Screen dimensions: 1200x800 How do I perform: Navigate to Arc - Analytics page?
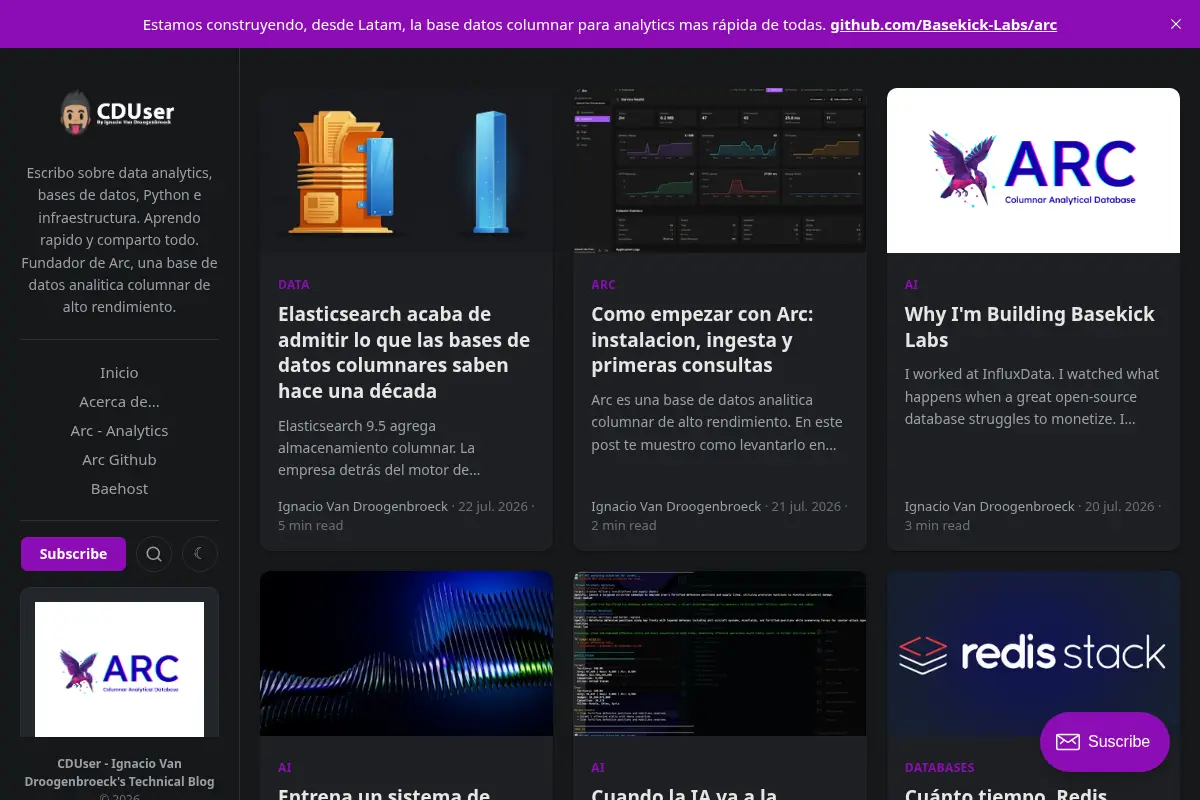pyautogui.click(x=119, y=430)
